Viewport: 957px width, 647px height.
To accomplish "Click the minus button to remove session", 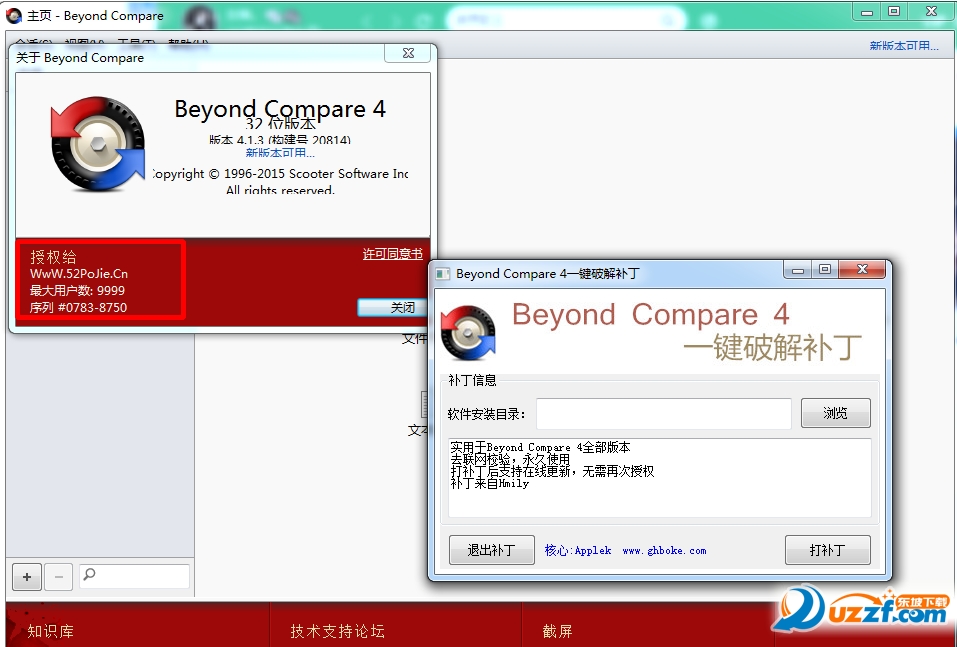I will [59, 577].
